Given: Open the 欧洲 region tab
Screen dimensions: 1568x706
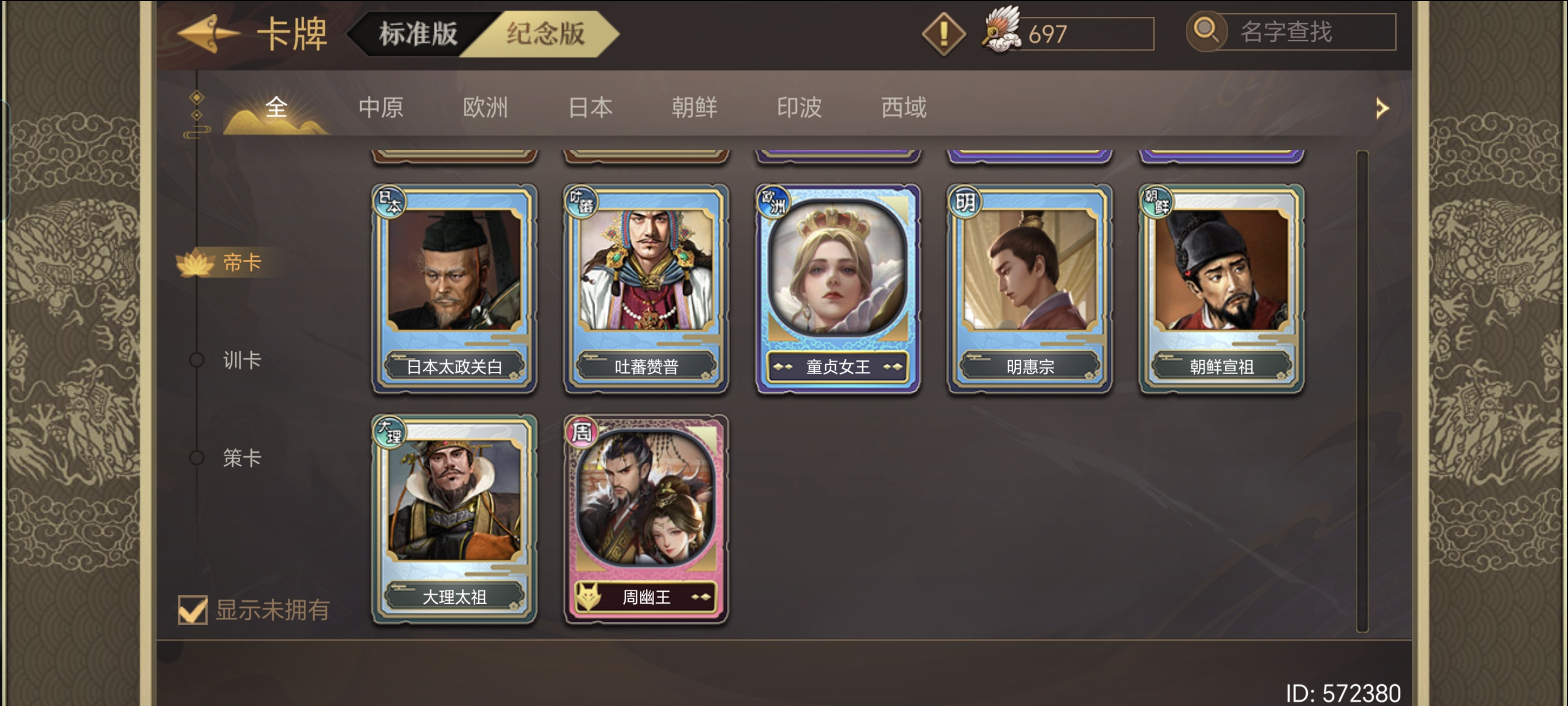Looking at the screenshot, I should pyautogui.click(x=485, y=108).
